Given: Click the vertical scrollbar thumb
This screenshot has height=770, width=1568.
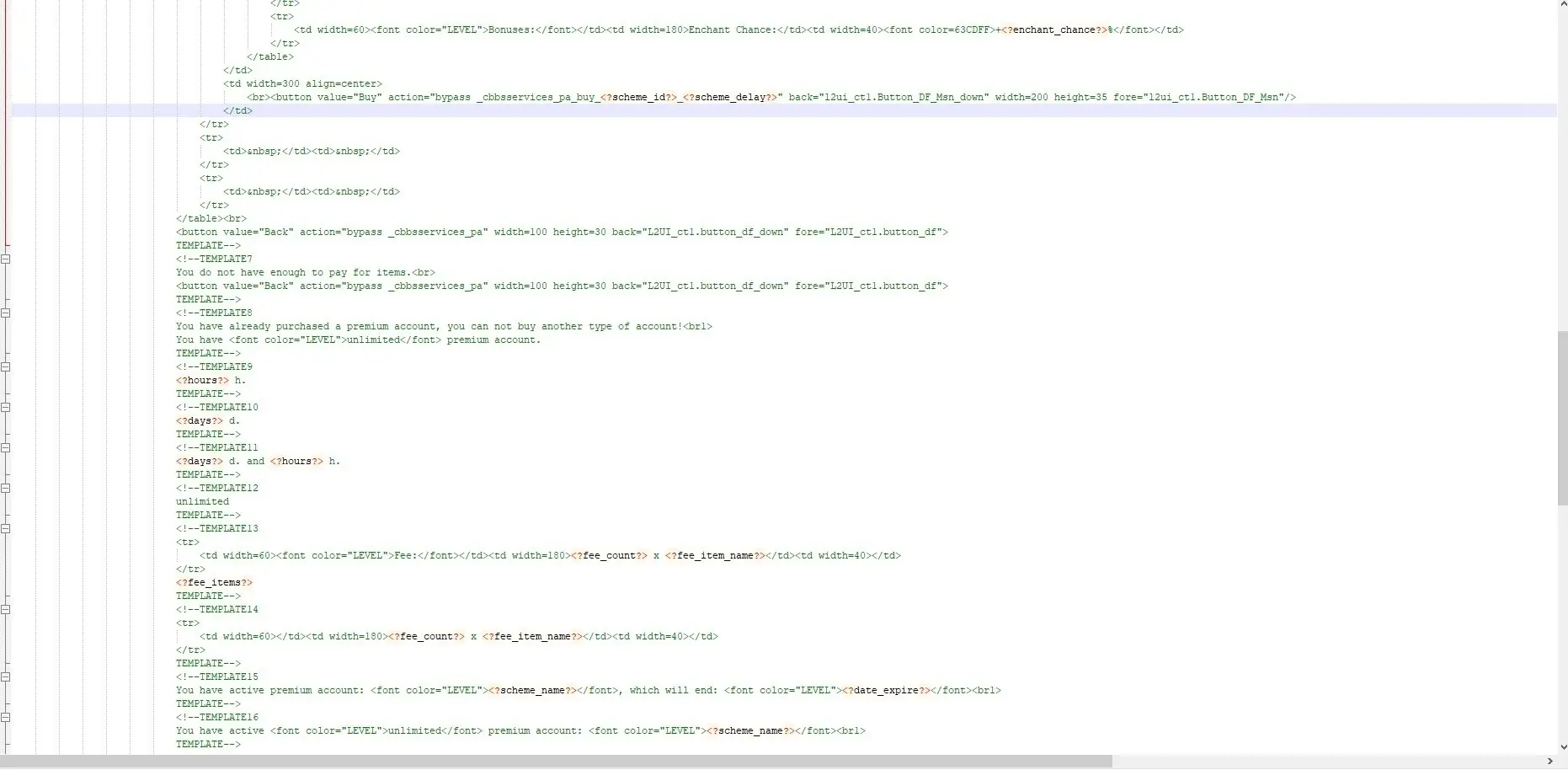Looking at the screenshot, I should pos(1563,419).
